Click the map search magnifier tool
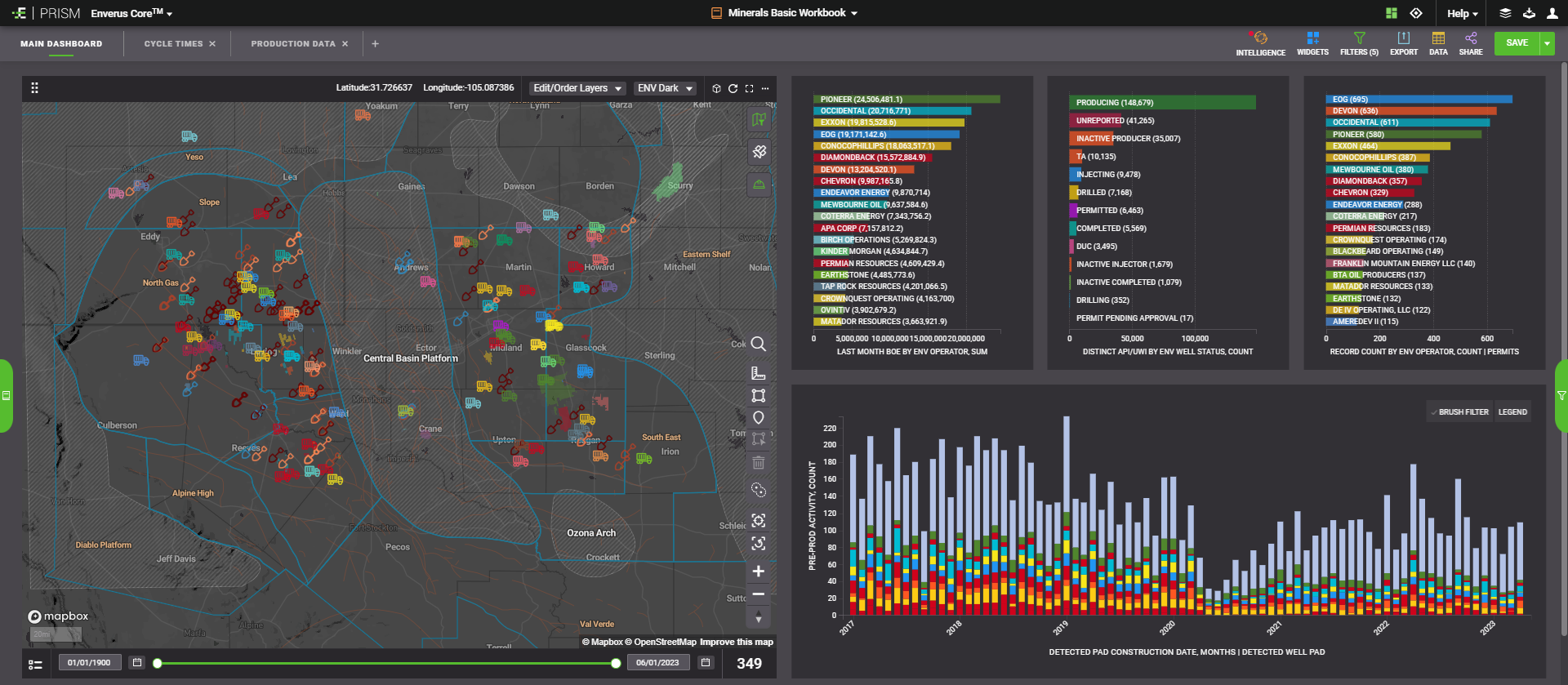The width and height of the screenshot is (1568, 685). 758,345
